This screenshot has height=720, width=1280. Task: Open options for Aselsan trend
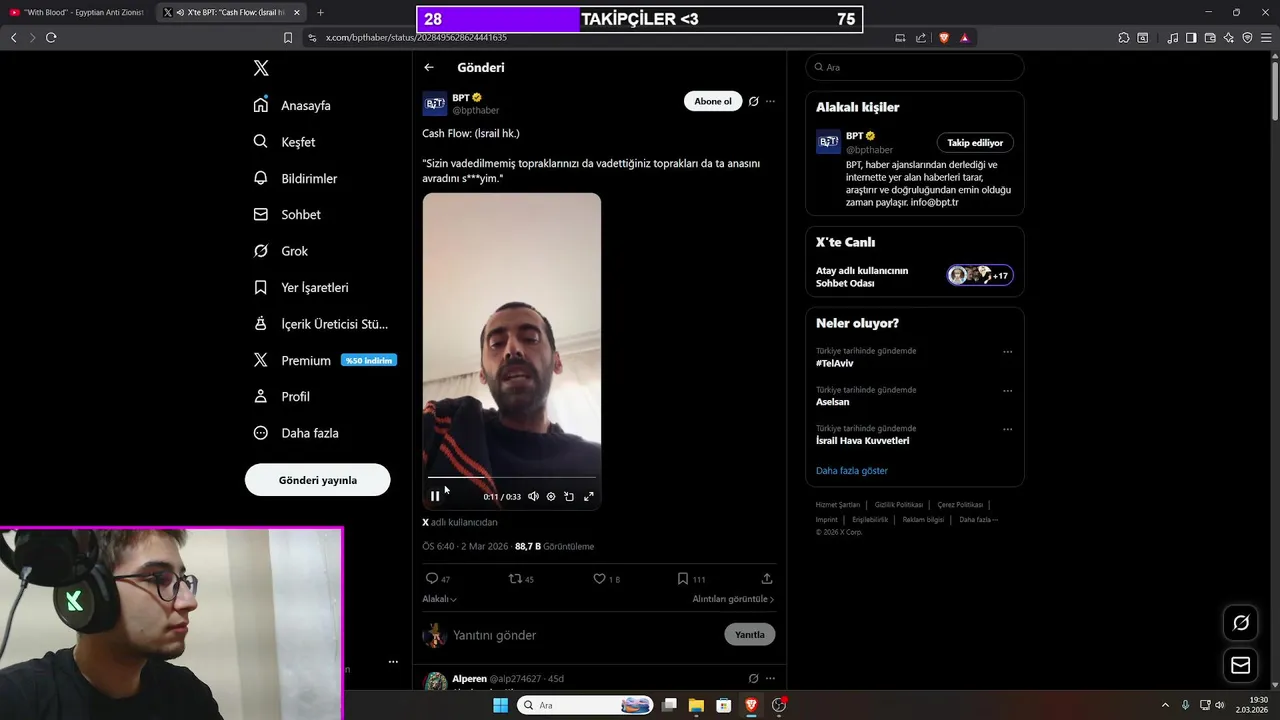(x=1007, y=391)
